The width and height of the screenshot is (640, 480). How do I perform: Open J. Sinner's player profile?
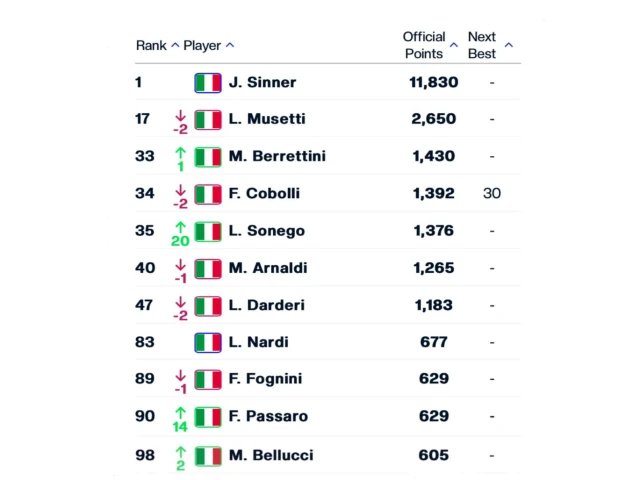coord(262,82)
